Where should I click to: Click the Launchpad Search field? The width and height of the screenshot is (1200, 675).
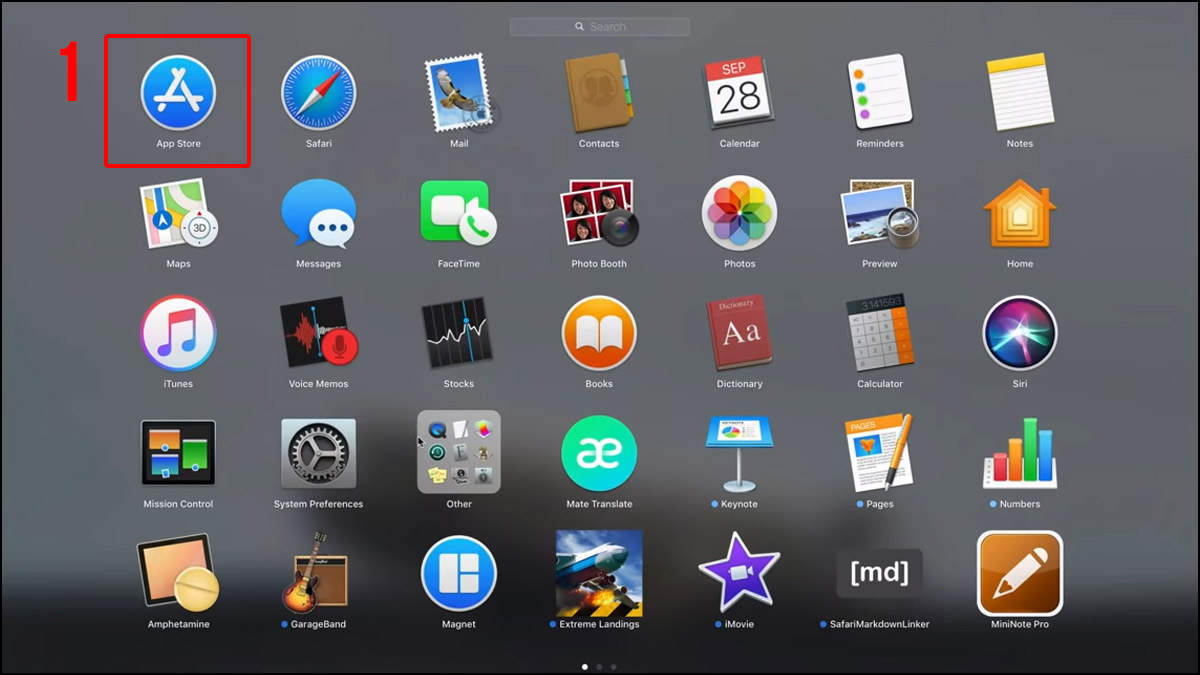click(x=599, y=27)
